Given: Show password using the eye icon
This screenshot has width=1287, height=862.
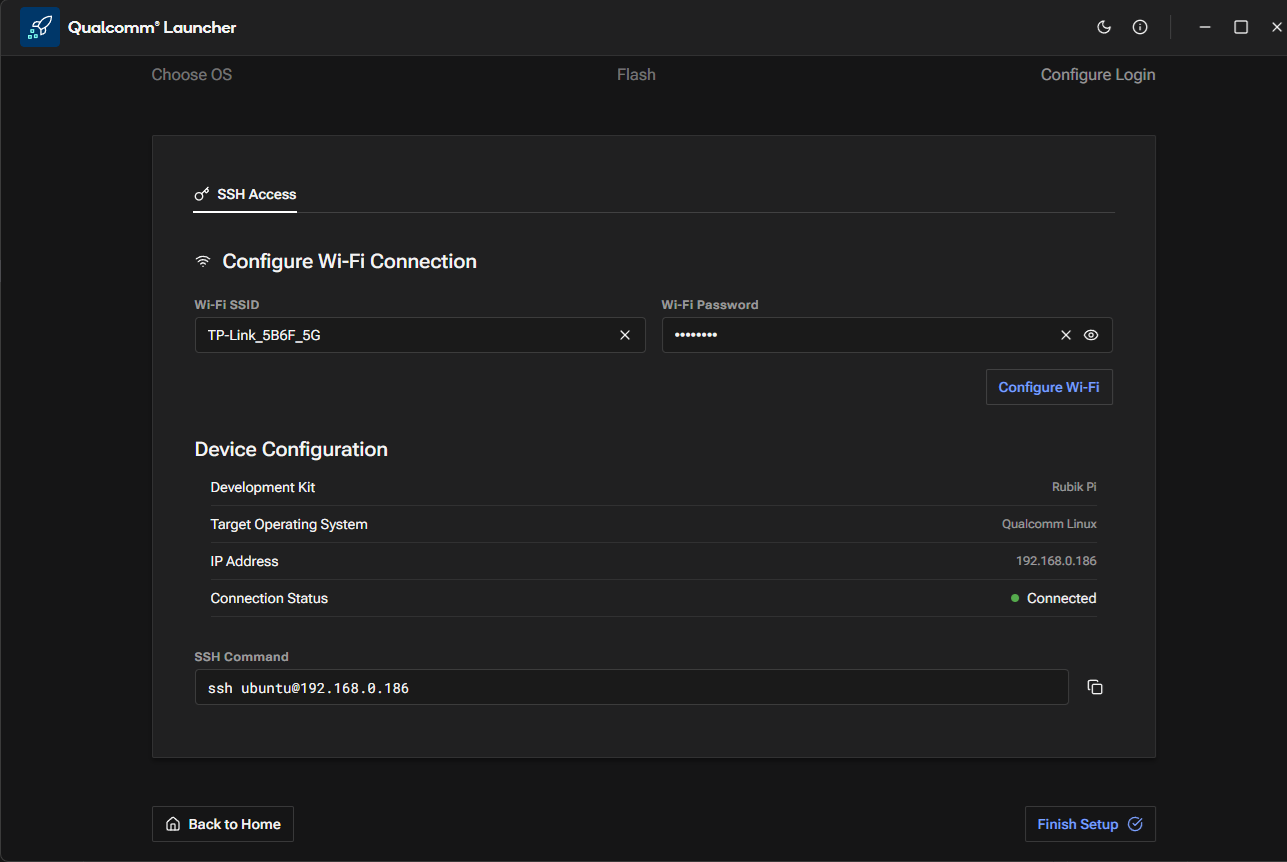Looking at the screenshot, I should click(x=1091, y=335).
